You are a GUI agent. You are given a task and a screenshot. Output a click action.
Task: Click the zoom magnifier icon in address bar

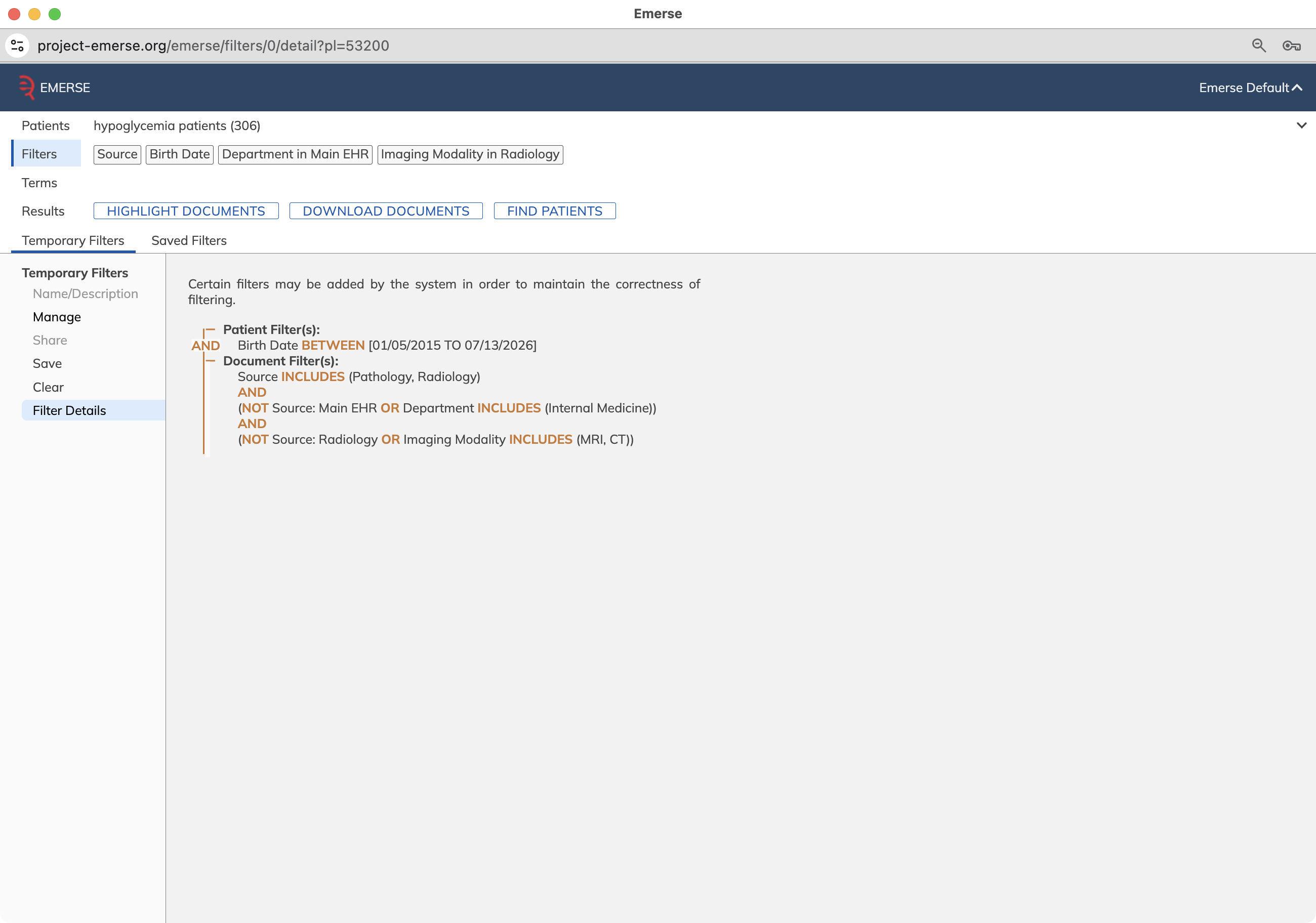(1259, 45)
